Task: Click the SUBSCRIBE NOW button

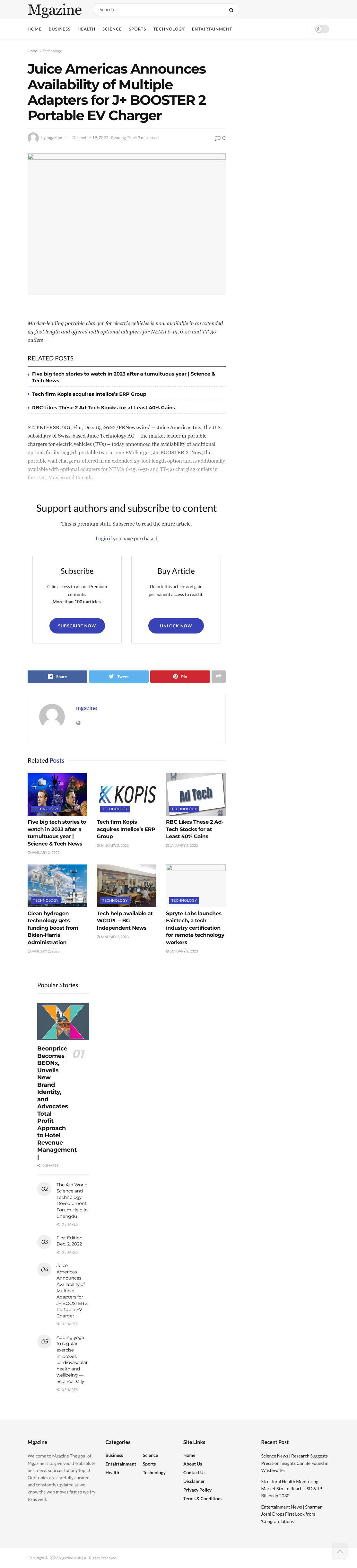Action: point(77,626)
